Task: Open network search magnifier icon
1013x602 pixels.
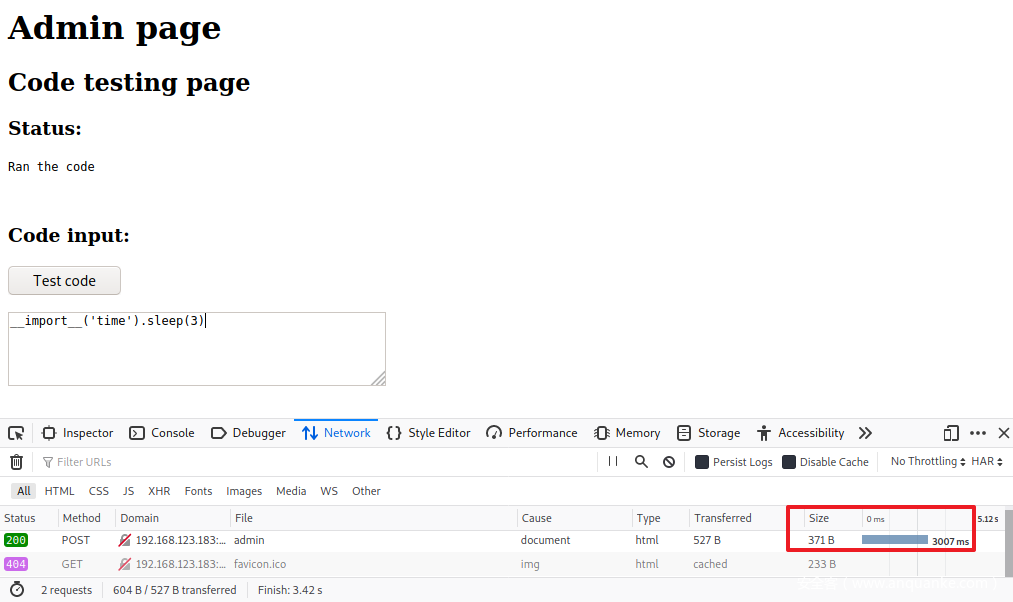Action: point(641,462)
